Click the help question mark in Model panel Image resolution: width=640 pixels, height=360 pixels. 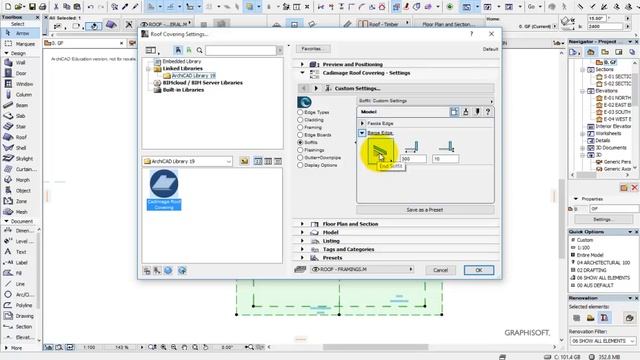(x=488, y=112)
